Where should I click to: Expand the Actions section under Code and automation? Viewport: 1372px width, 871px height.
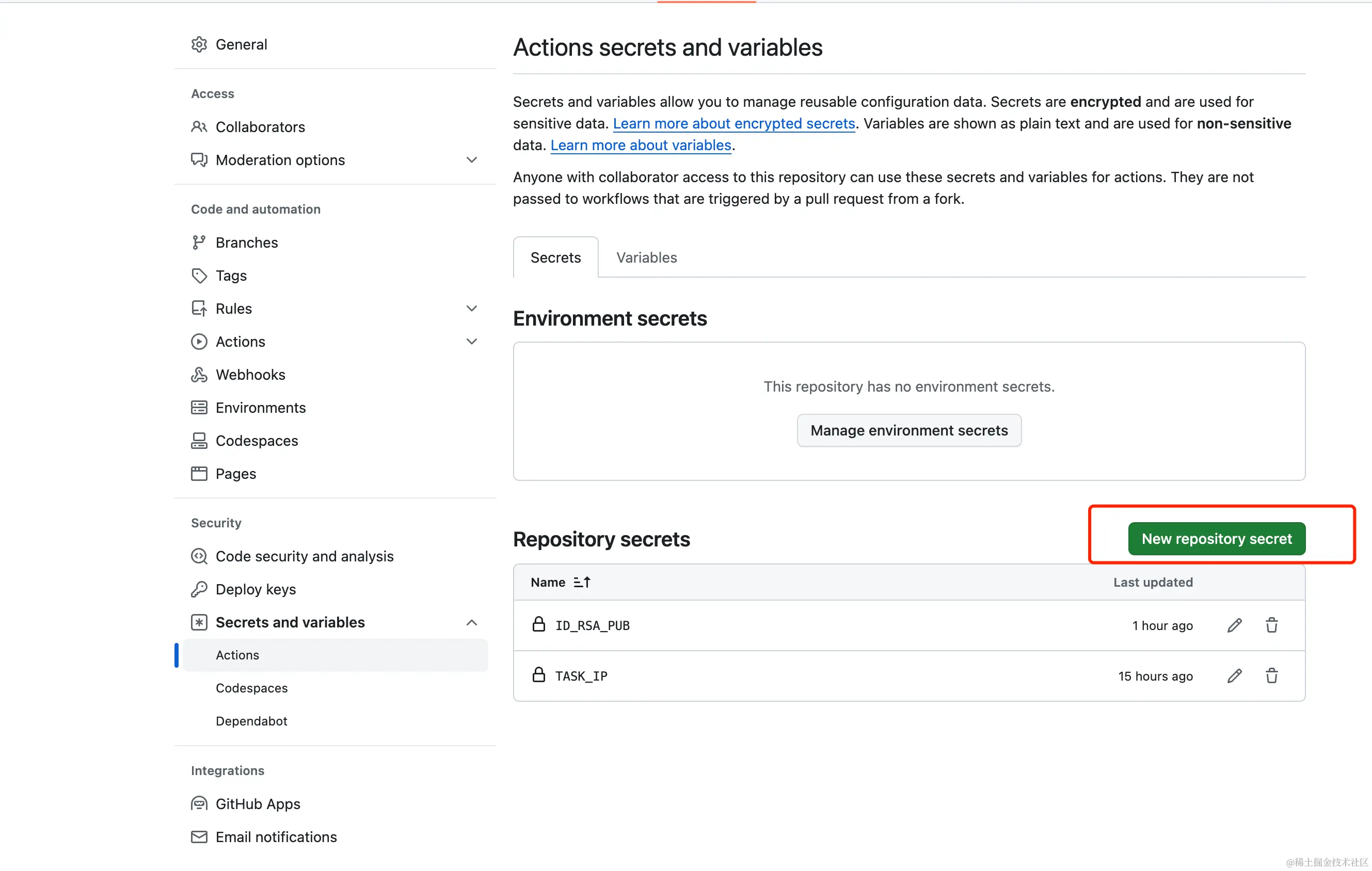(471, 342)
